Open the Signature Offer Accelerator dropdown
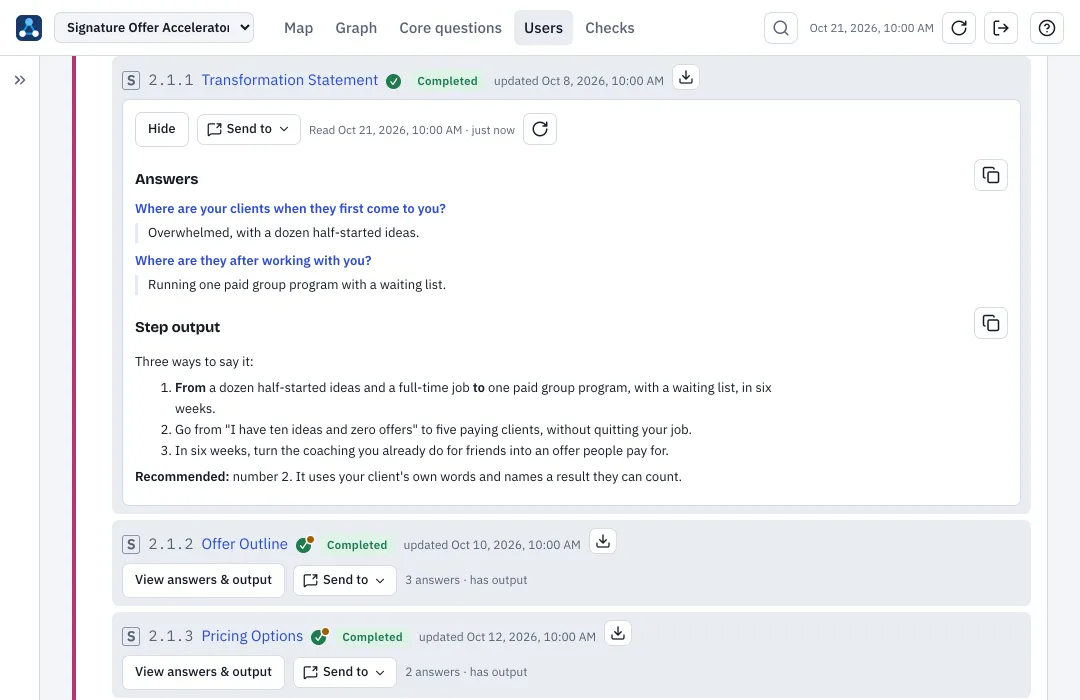1080x700 pixels. [154, 28]
